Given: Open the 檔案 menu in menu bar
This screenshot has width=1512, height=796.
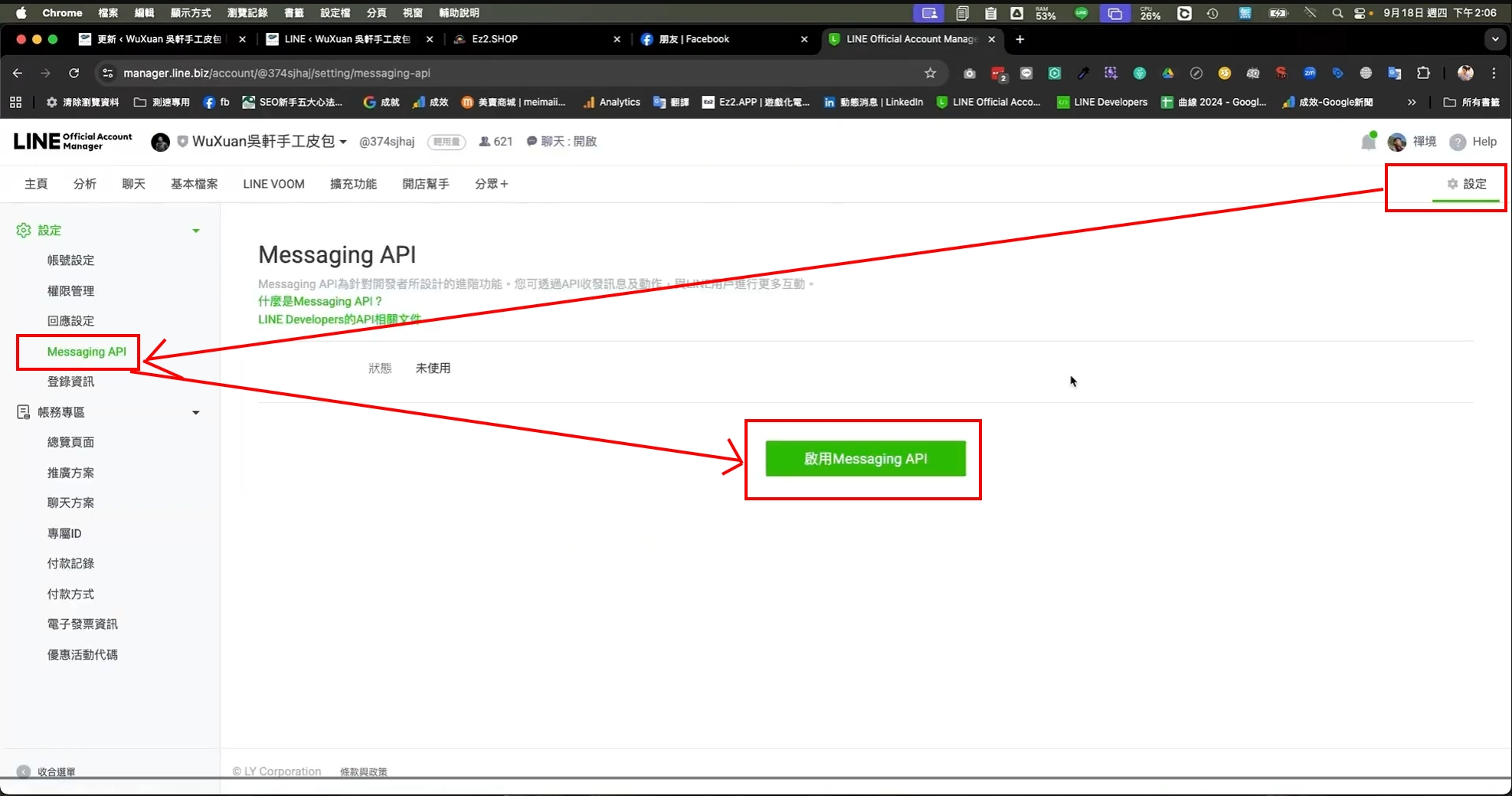Looking at the screenshot, I should click(x=108, y=13).
